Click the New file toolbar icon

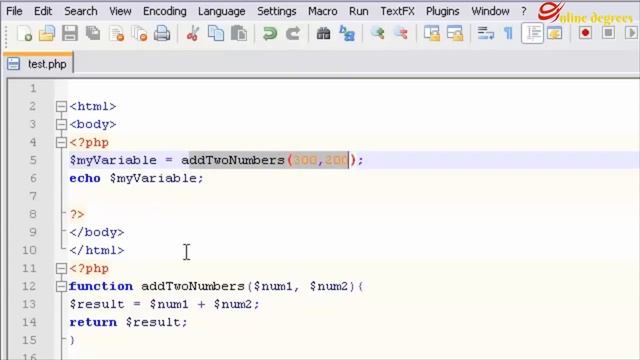coord(24,33)
